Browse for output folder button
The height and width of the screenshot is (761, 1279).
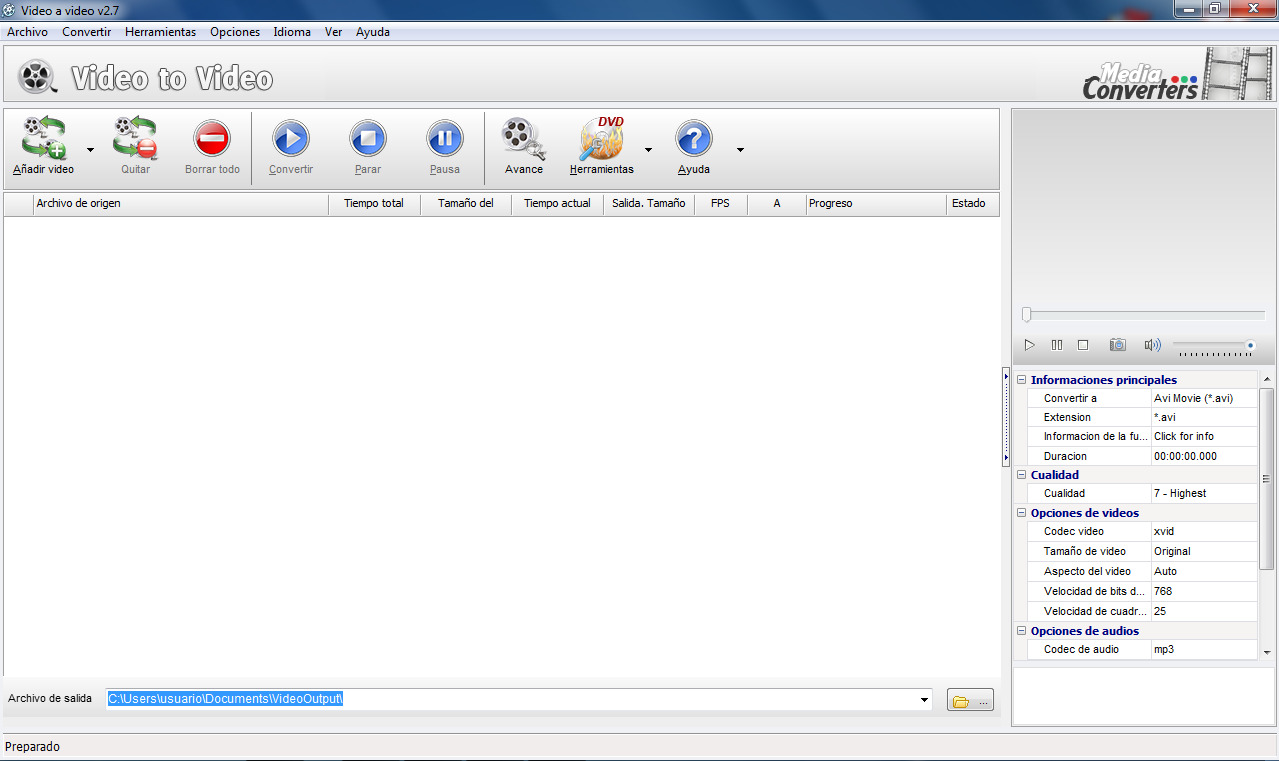(970, 700)
